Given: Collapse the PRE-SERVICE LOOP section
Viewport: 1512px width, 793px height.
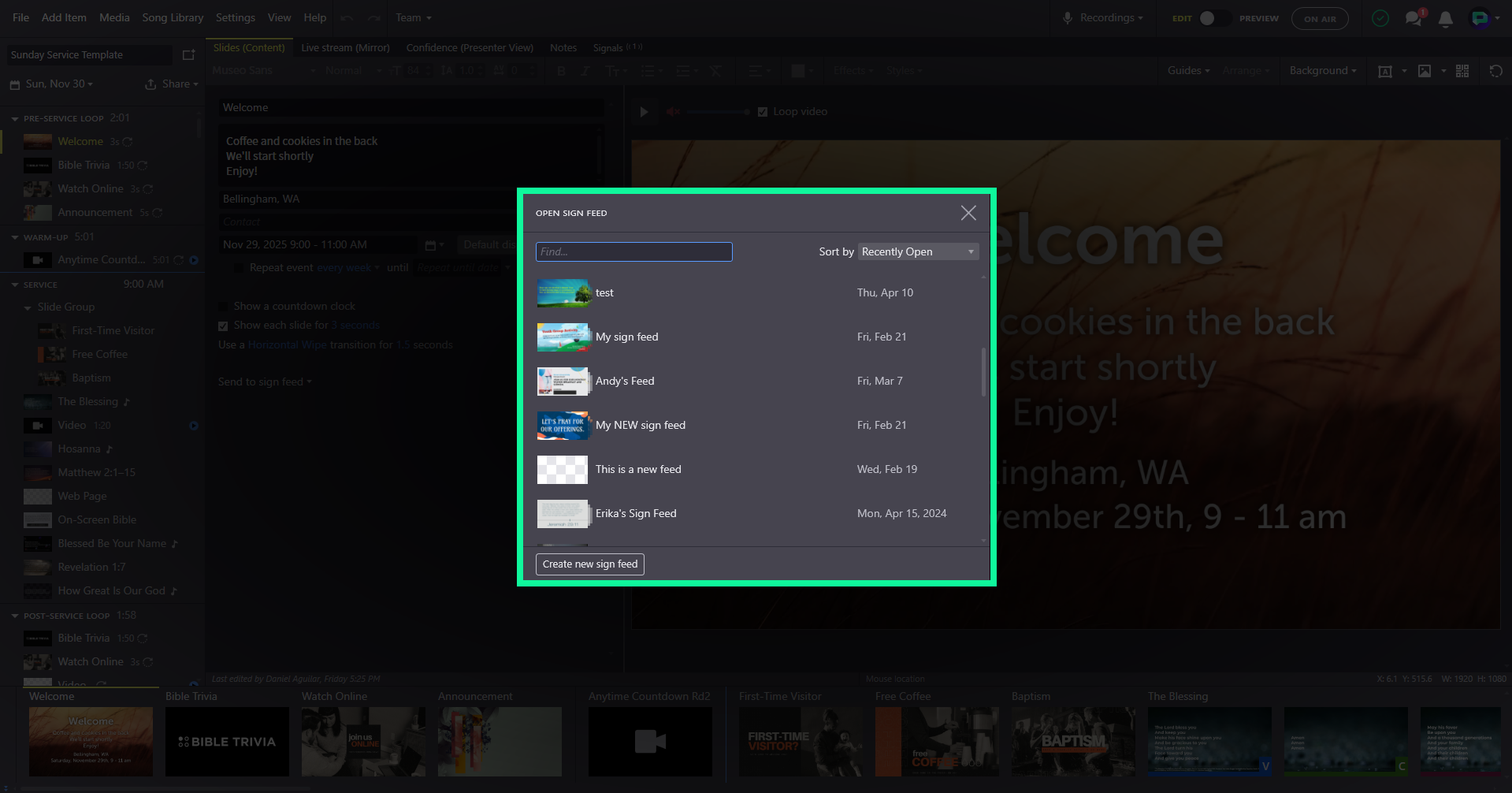Looking at the screenshot, I should point(15,118).
